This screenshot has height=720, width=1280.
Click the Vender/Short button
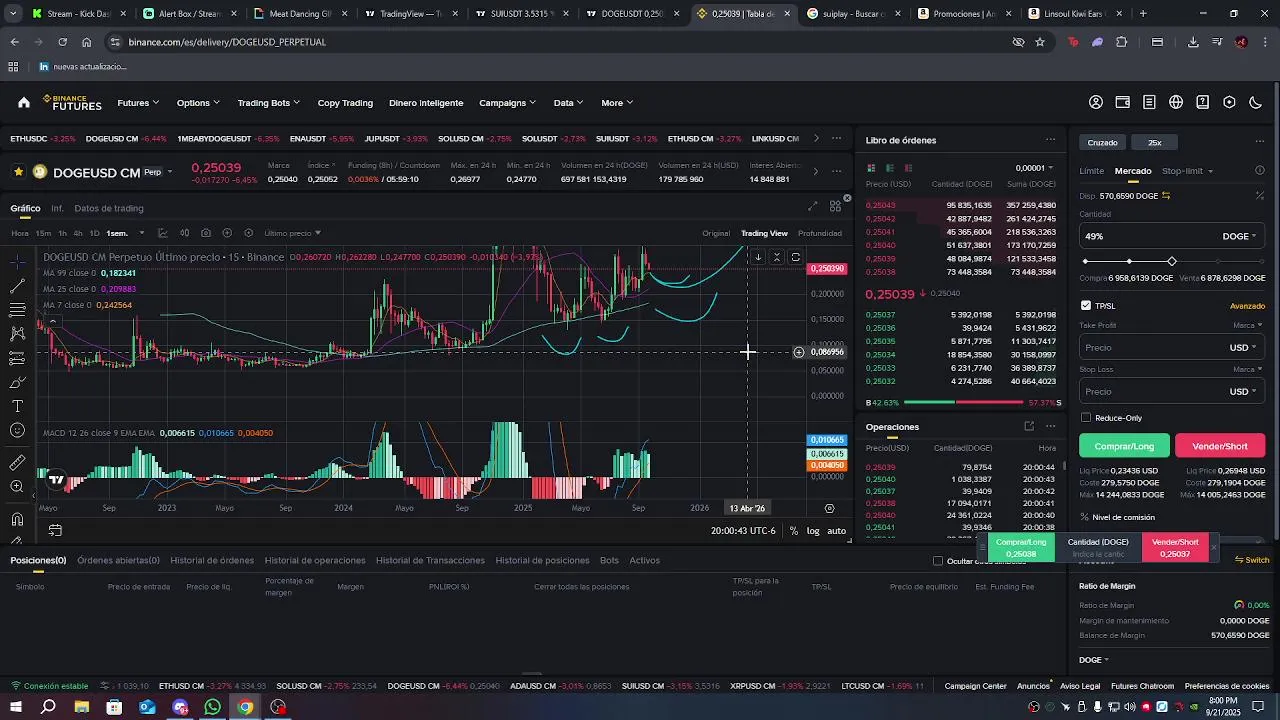point(1220,446)
